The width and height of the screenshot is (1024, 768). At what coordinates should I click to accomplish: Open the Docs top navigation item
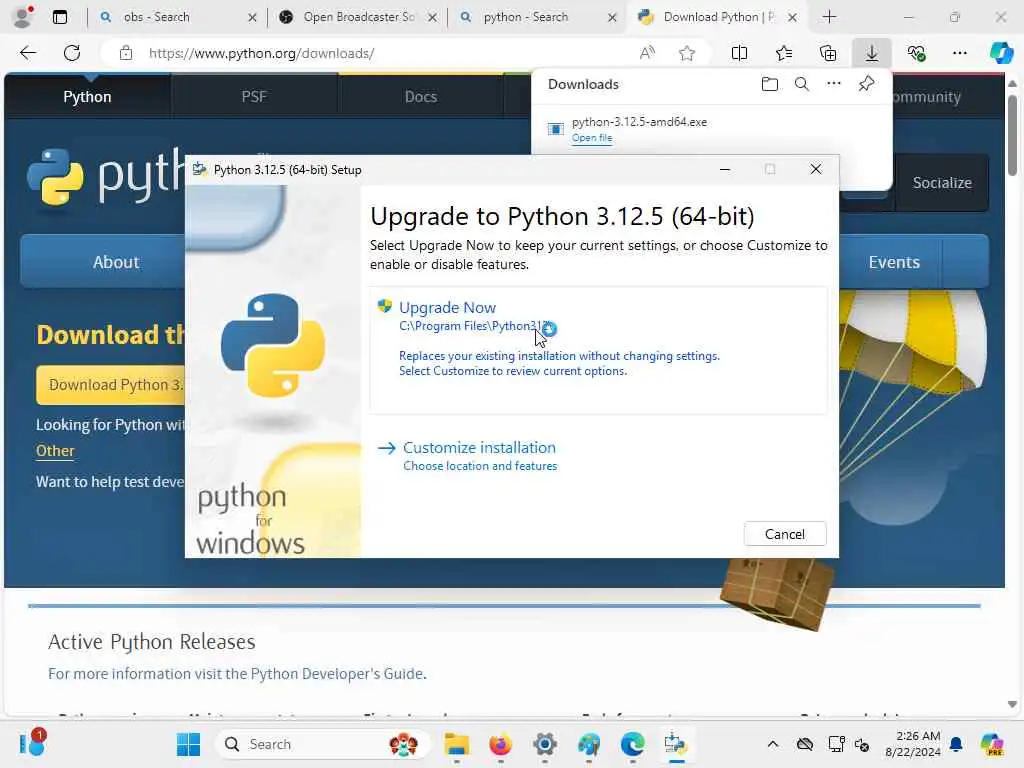(x=421, y=97)
